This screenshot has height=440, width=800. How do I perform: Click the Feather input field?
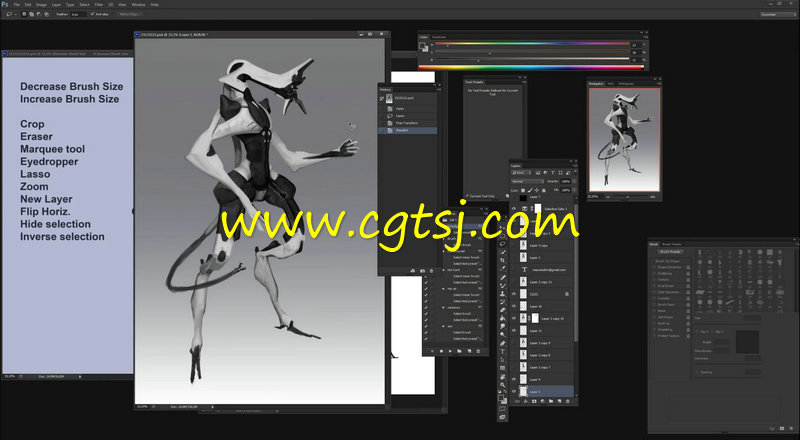click(79, 14)
